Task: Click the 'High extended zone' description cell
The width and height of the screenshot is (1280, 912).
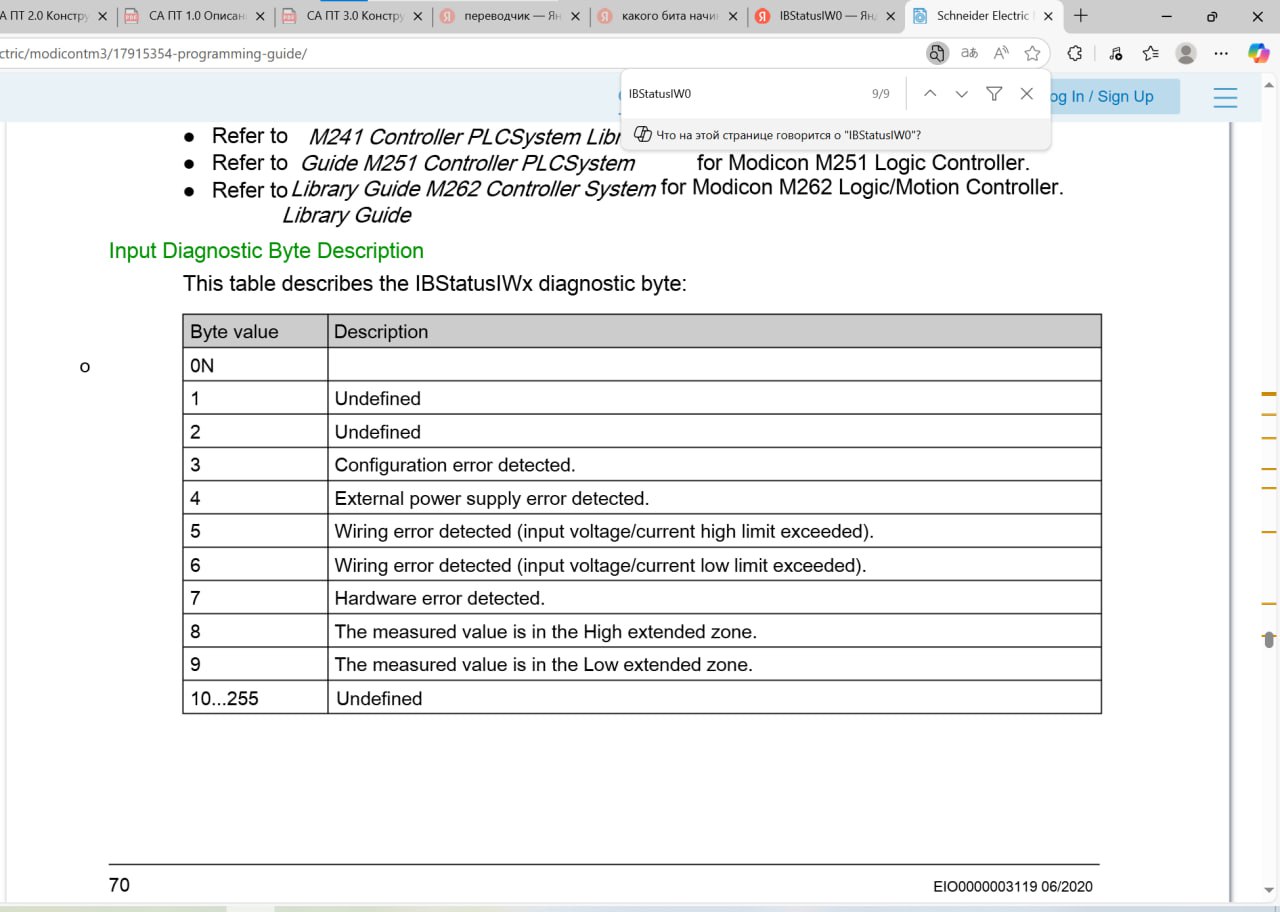Action: tap(714, 632)
